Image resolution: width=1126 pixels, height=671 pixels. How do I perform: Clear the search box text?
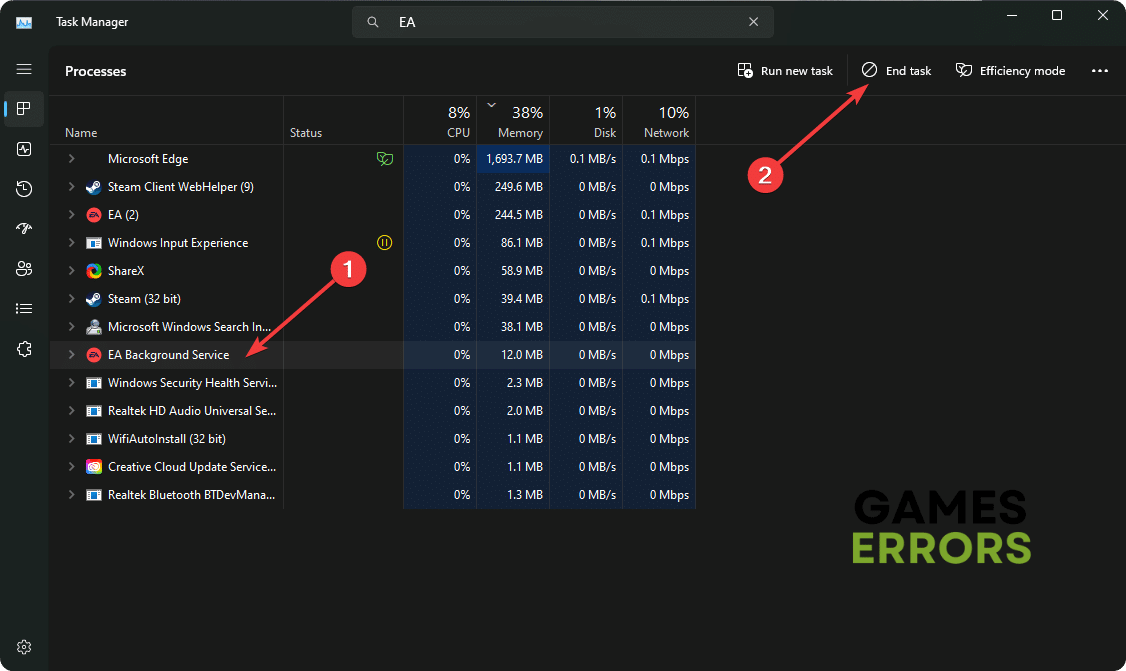(753, 22)
